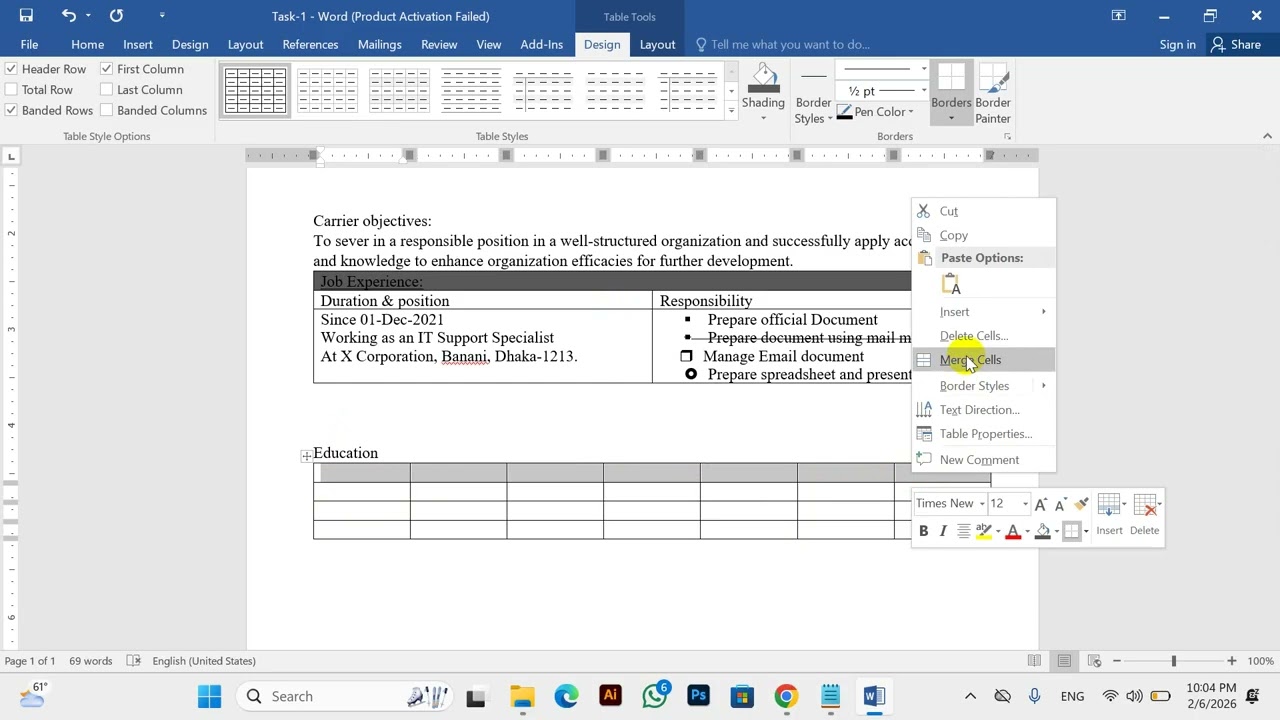Choose Keep Text Only paste option icon
The height and width of the screenshot is (720, 1280).
pos(951,285)
